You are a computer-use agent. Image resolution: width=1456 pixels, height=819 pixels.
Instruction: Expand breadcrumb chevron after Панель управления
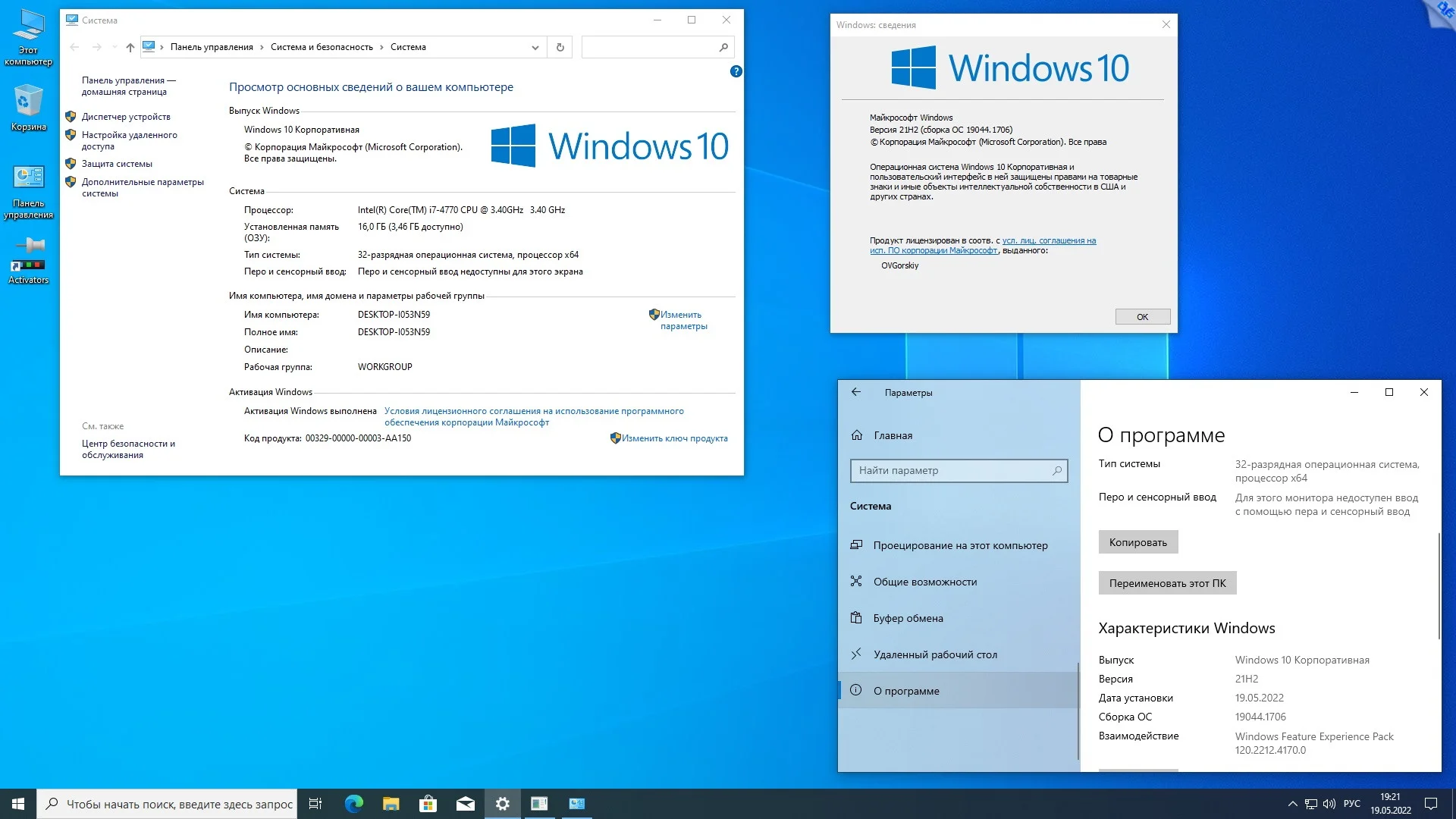(262, 47)
